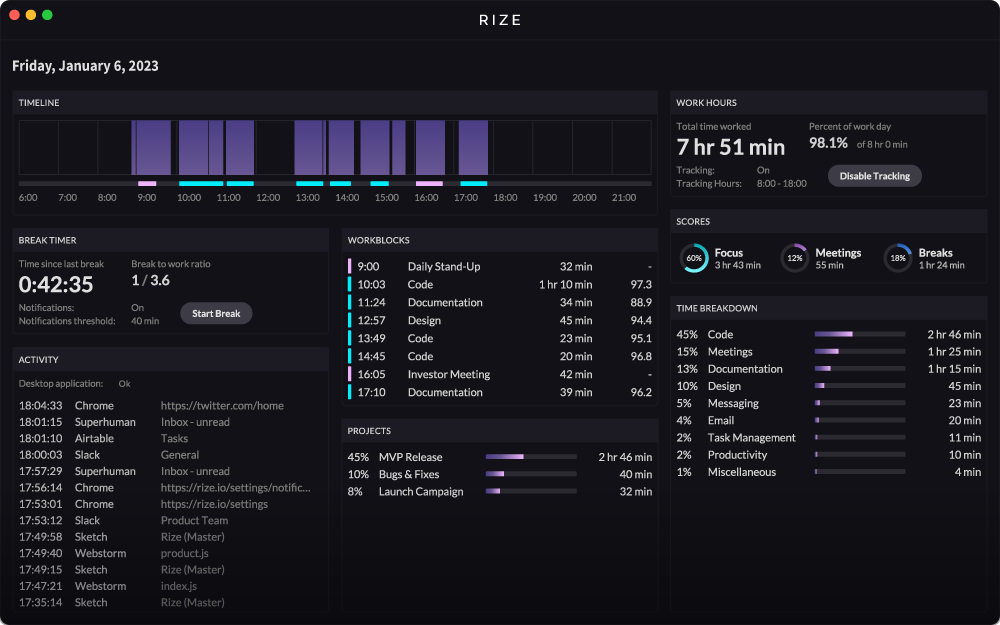The height and width of the screenshot is (625, 1000).
Task: Select the MVP Release project row
Action: click(x=500, y=457)
